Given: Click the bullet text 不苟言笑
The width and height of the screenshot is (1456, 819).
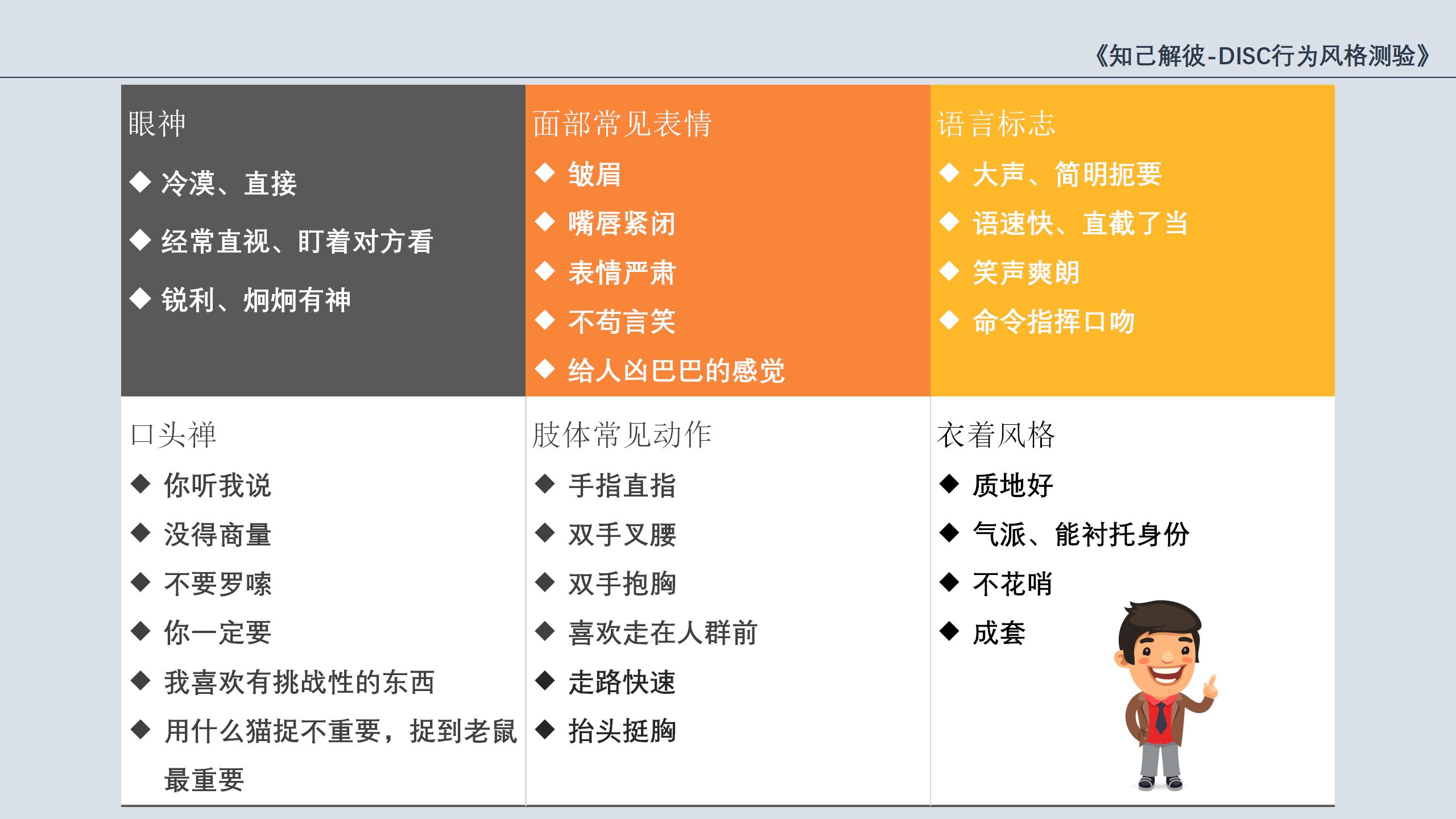Looking at the screenshot, I should pyautogui.click(x=622, y=322).
